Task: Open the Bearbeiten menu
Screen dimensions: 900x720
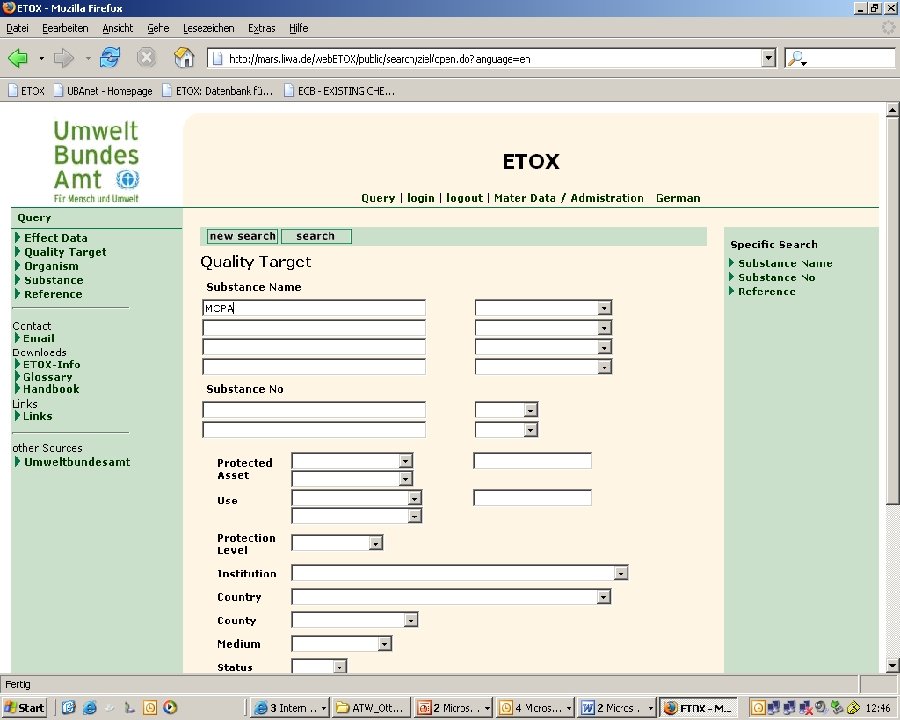Action: [x=65, y=28]
